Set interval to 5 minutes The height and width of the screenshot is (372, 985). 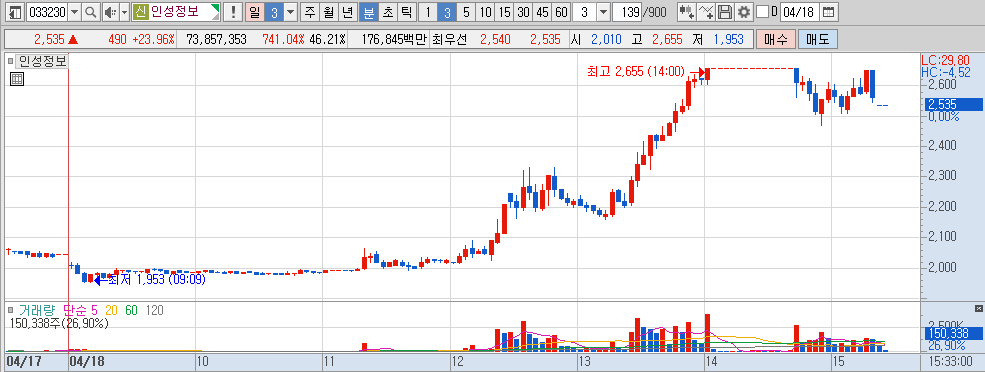point(465,11)
